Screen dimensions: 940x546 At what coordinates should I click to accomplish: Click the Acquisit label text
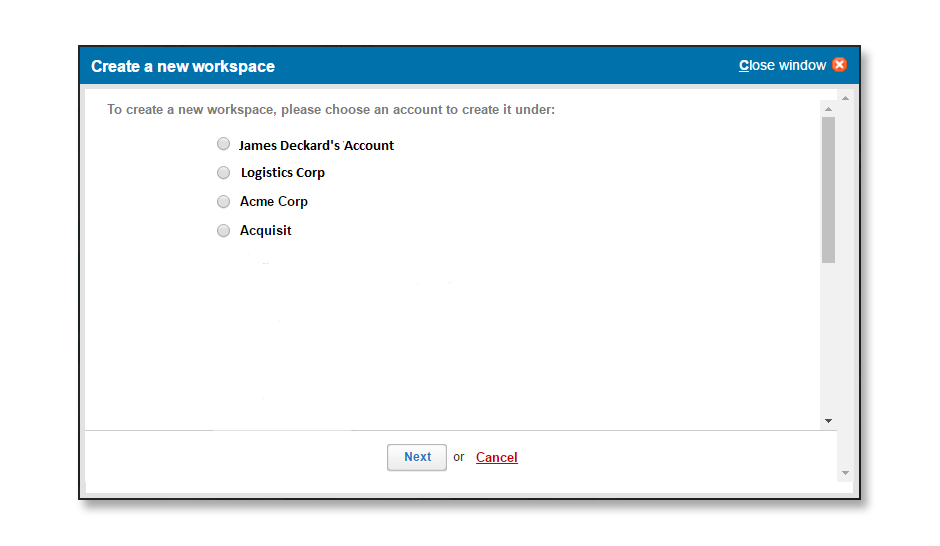pyautogui.click(x=266, y=231)
